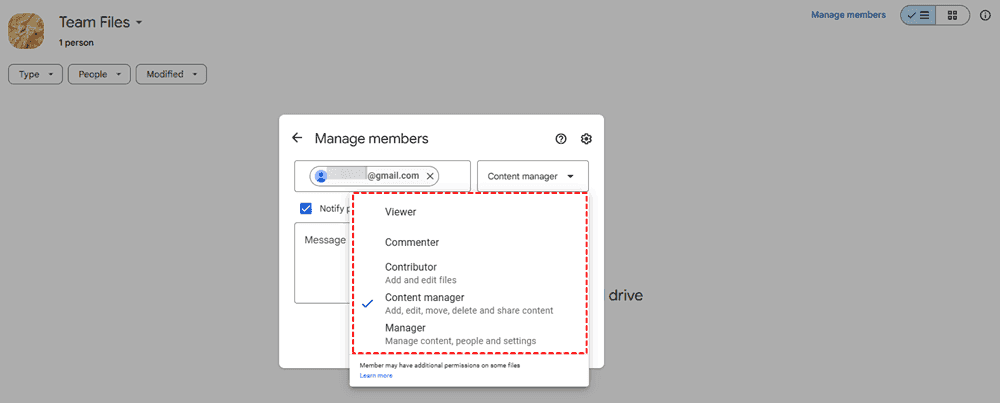The height and width of the screenshot is (403, 1000).
Task: Click the Content manager role dropdown
Action: coord(532,176)
